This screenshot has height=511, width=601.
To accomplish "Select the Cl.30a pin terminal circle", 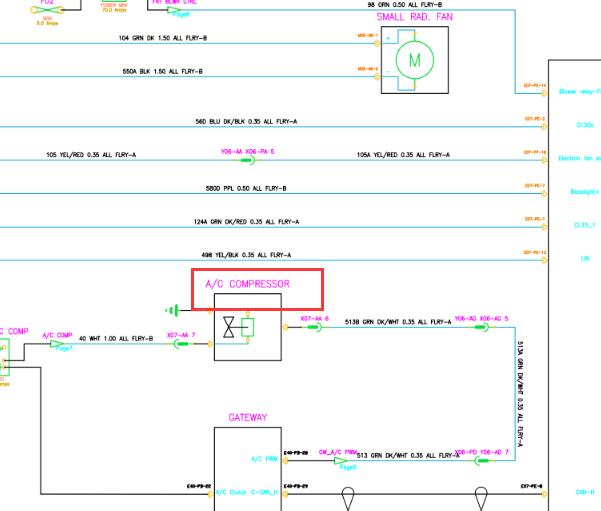I will [544, 127].
